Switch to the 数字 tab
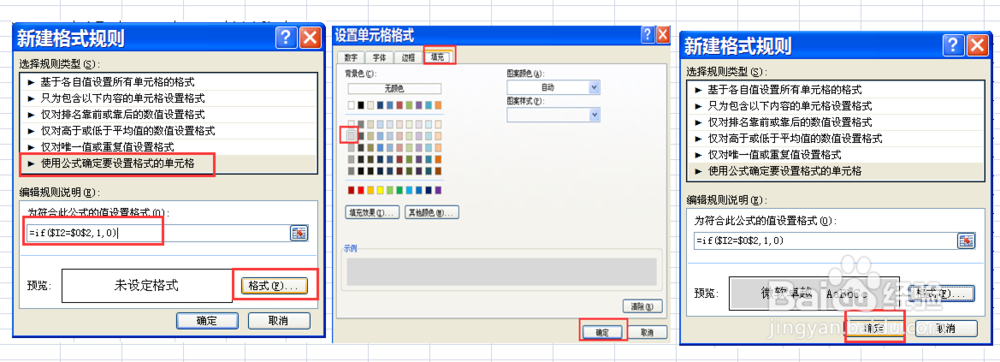Screen dimensions: 1000x362 pos(351,57)
